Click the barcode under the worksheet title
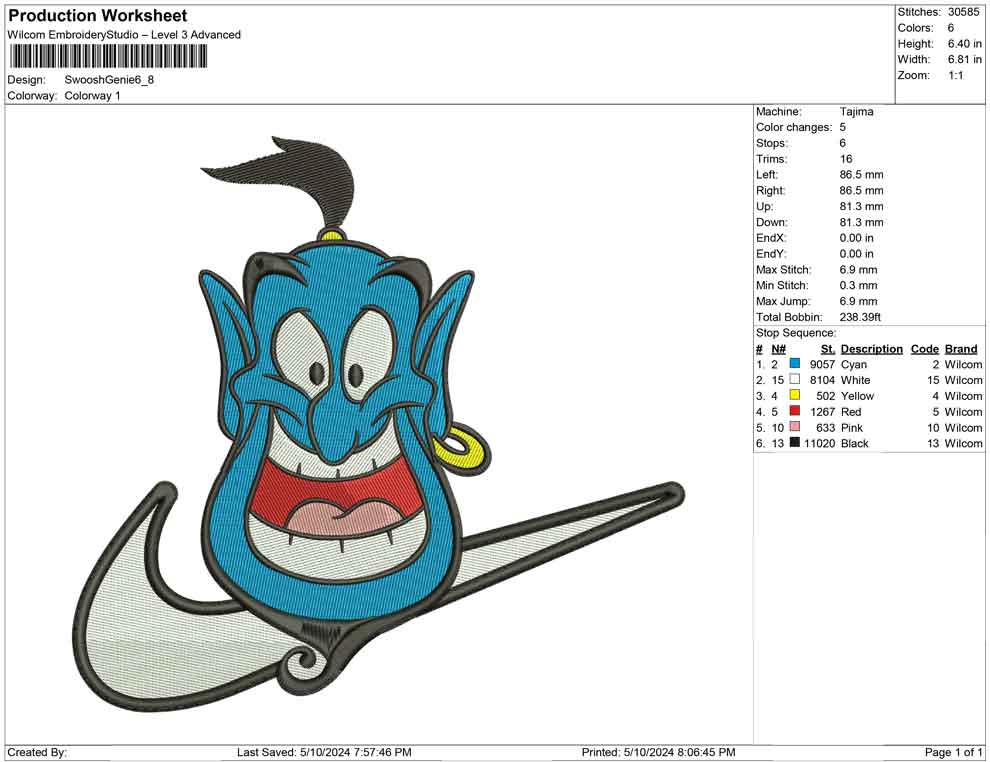 tap(108, 57)
